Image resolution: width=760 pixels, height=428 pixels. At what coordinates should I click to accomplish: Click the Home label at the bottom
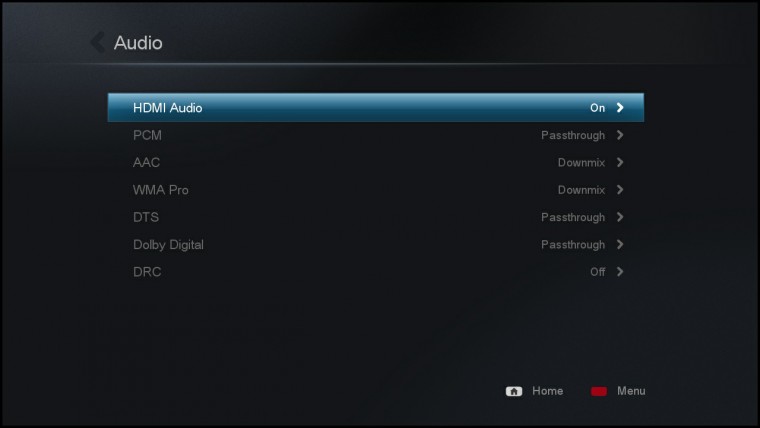pos(547,391)
